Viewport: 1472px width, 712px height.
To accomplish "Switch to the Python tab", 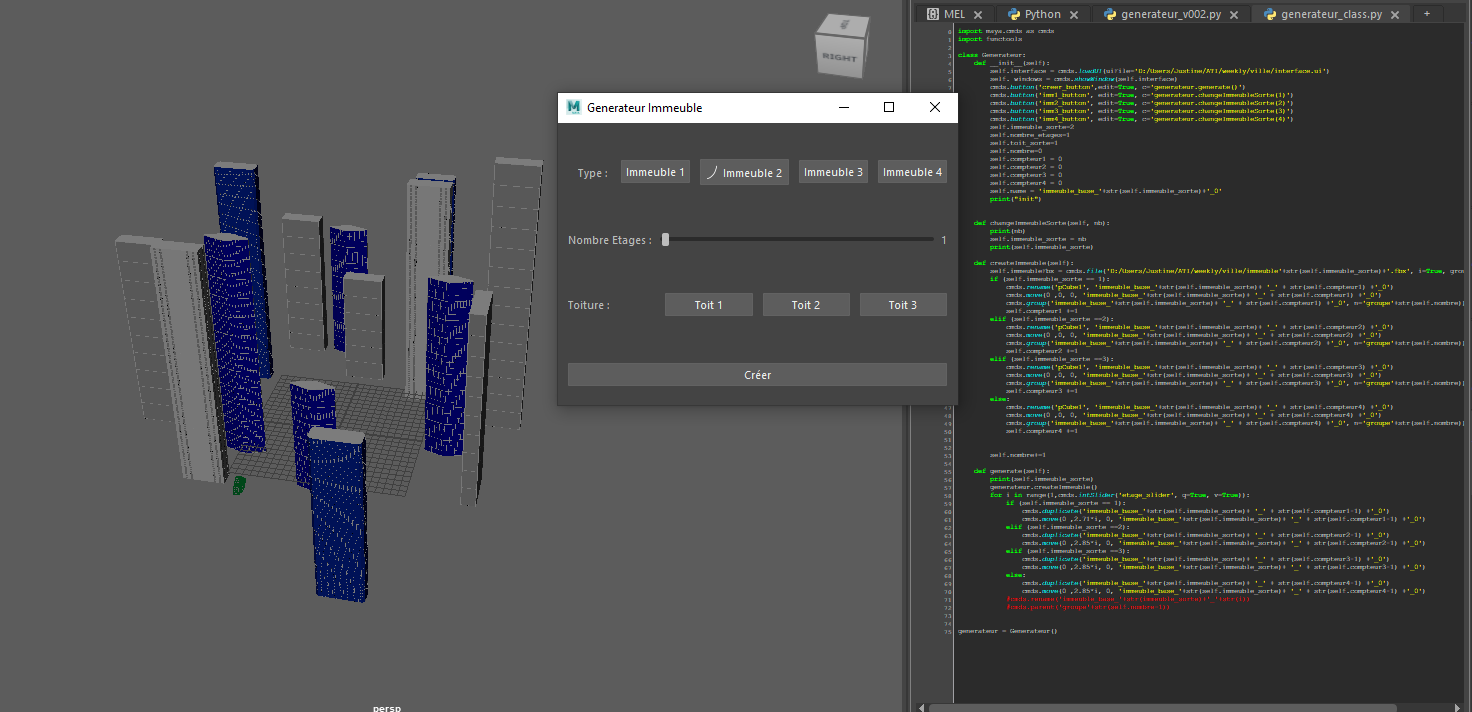I will pyautogui.click(x=1042, y=14).
